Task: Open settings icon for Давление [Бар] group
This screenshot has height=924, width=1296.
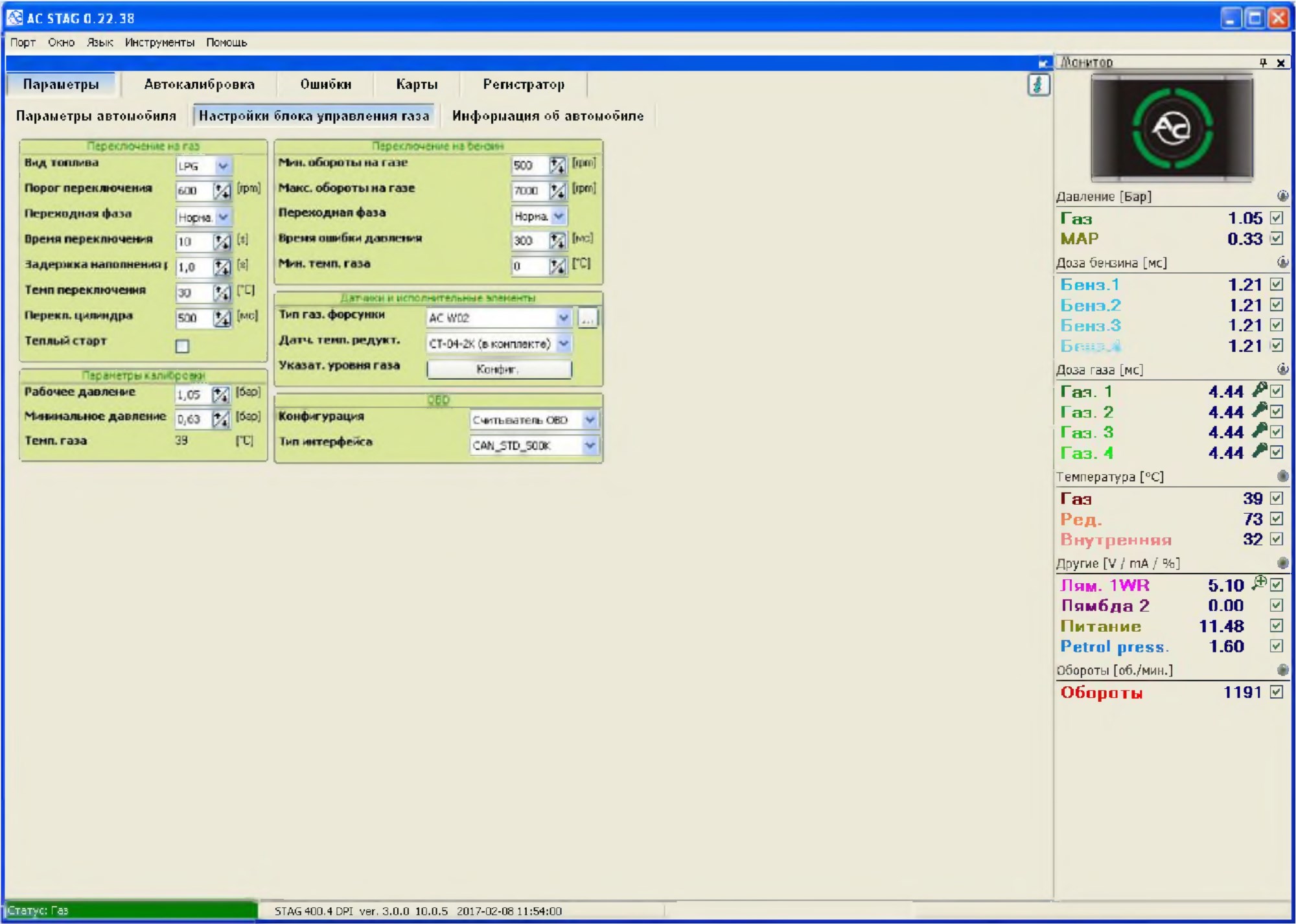Action: [1282, 196]
